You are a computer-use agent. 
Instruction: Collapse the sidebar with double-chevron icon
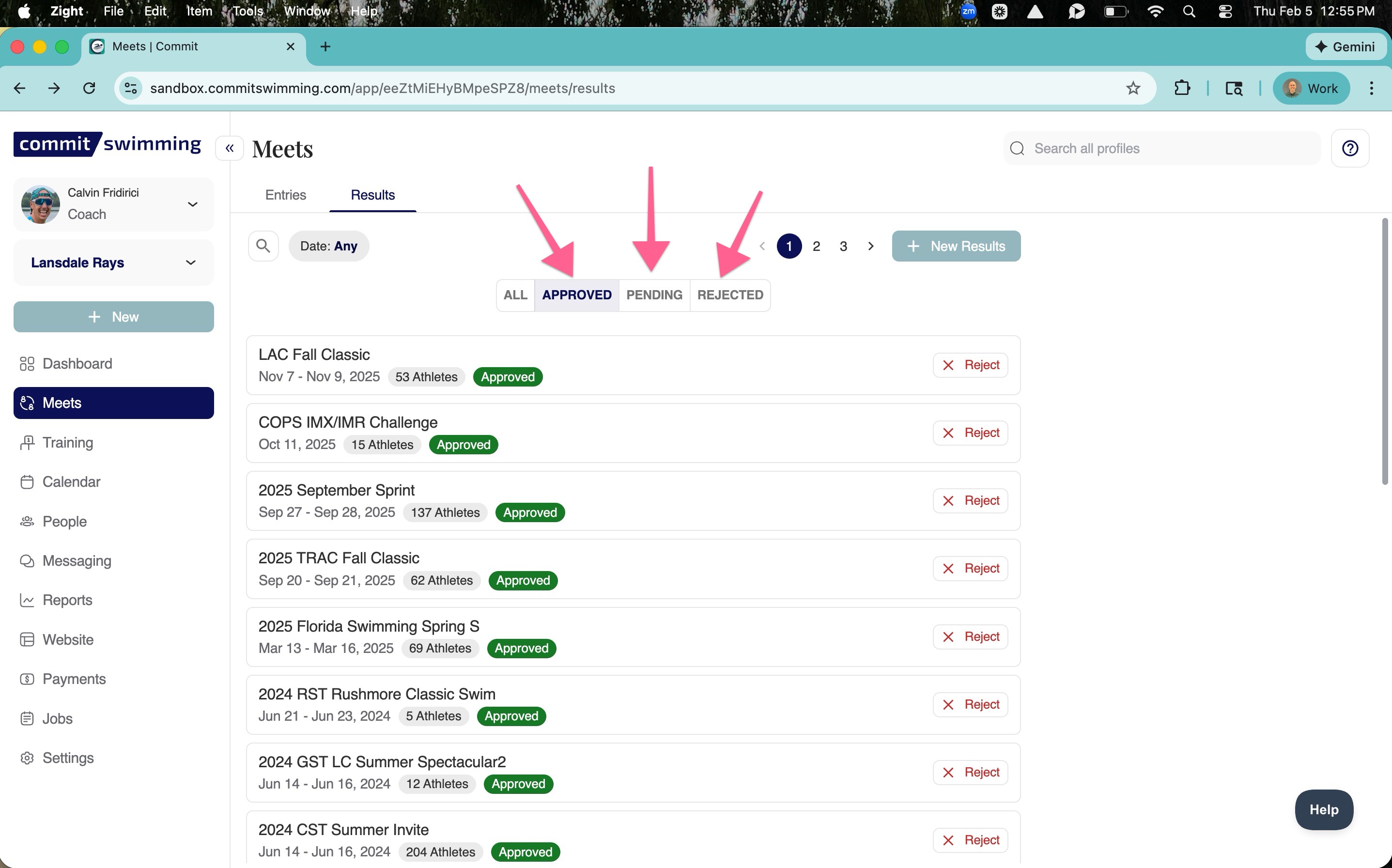click(230, 148)
